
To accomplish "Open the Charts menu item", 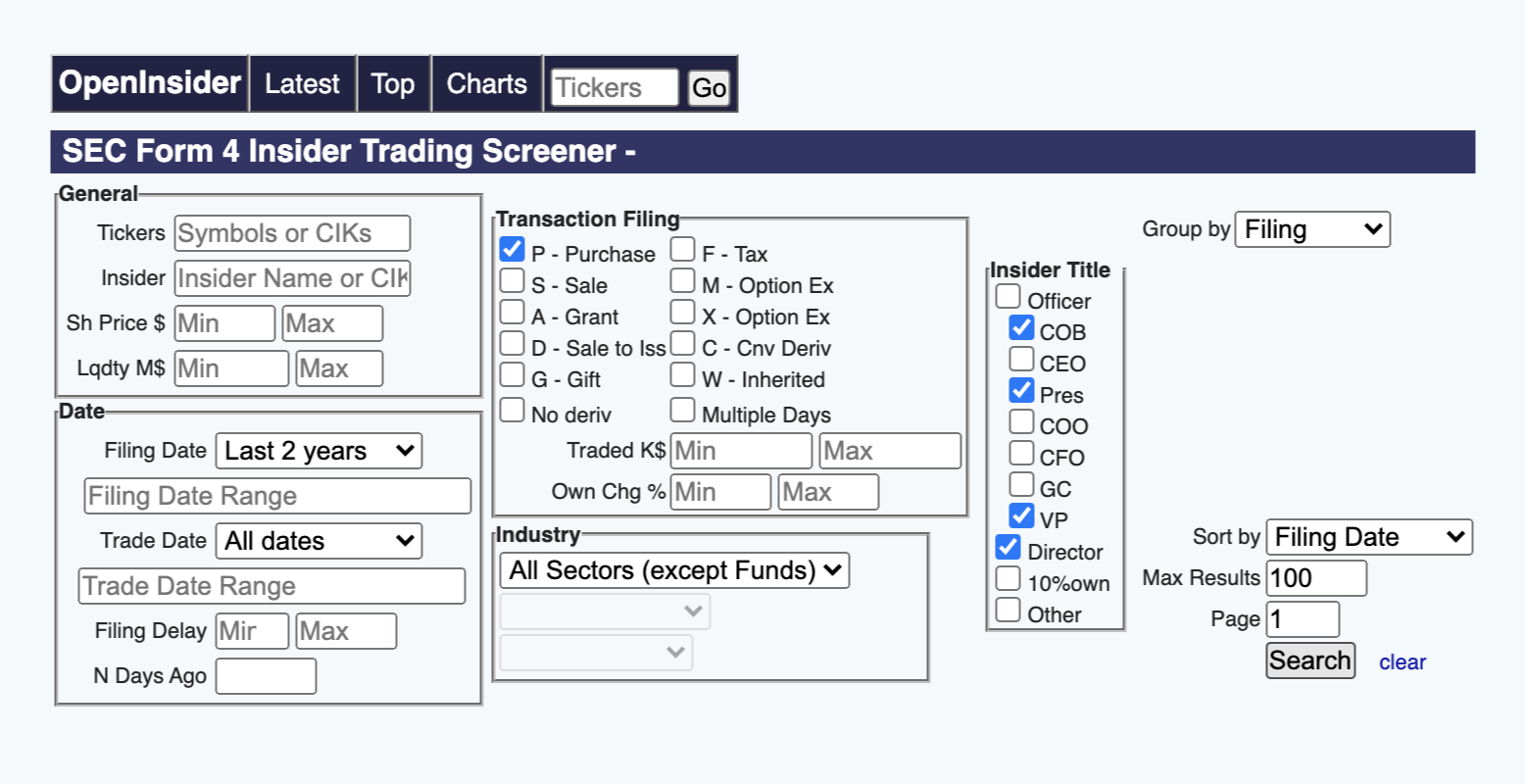I will click(x=486, y=83).
